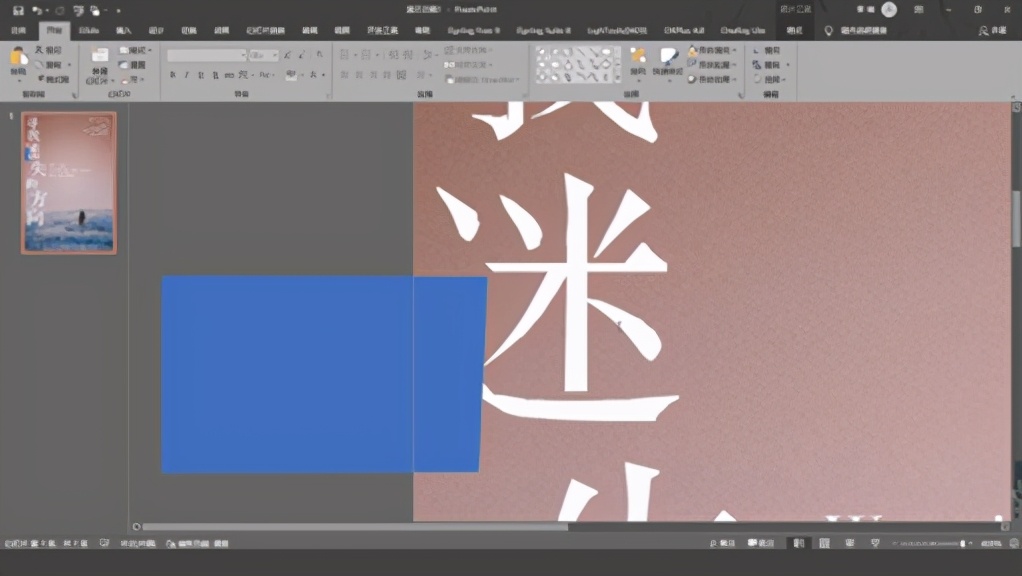Open the font color picker
This screenshot has width=1022, height=576.
(x=316, y=76)
